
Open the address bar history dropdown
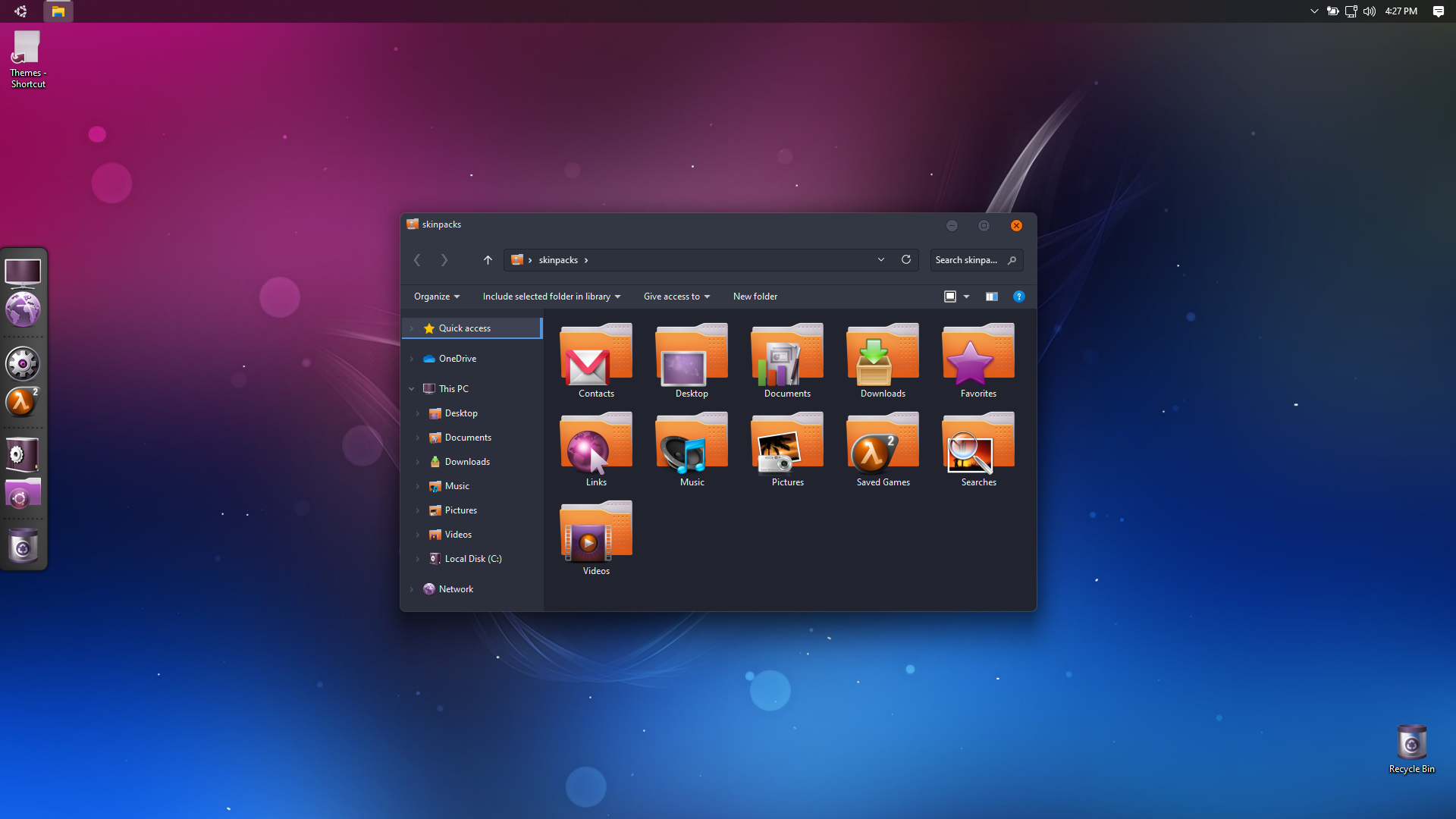click(880, 259)
